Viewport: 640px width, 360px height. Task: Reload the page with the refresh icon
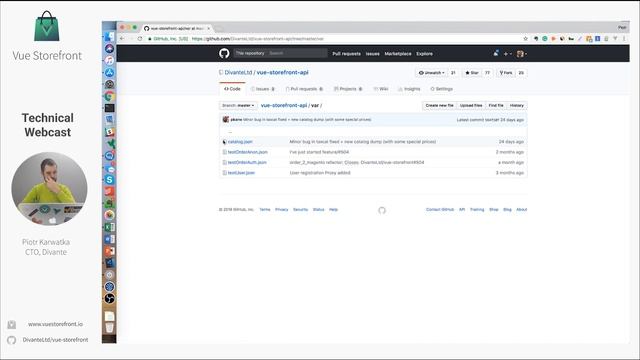[x=140, y=38]
